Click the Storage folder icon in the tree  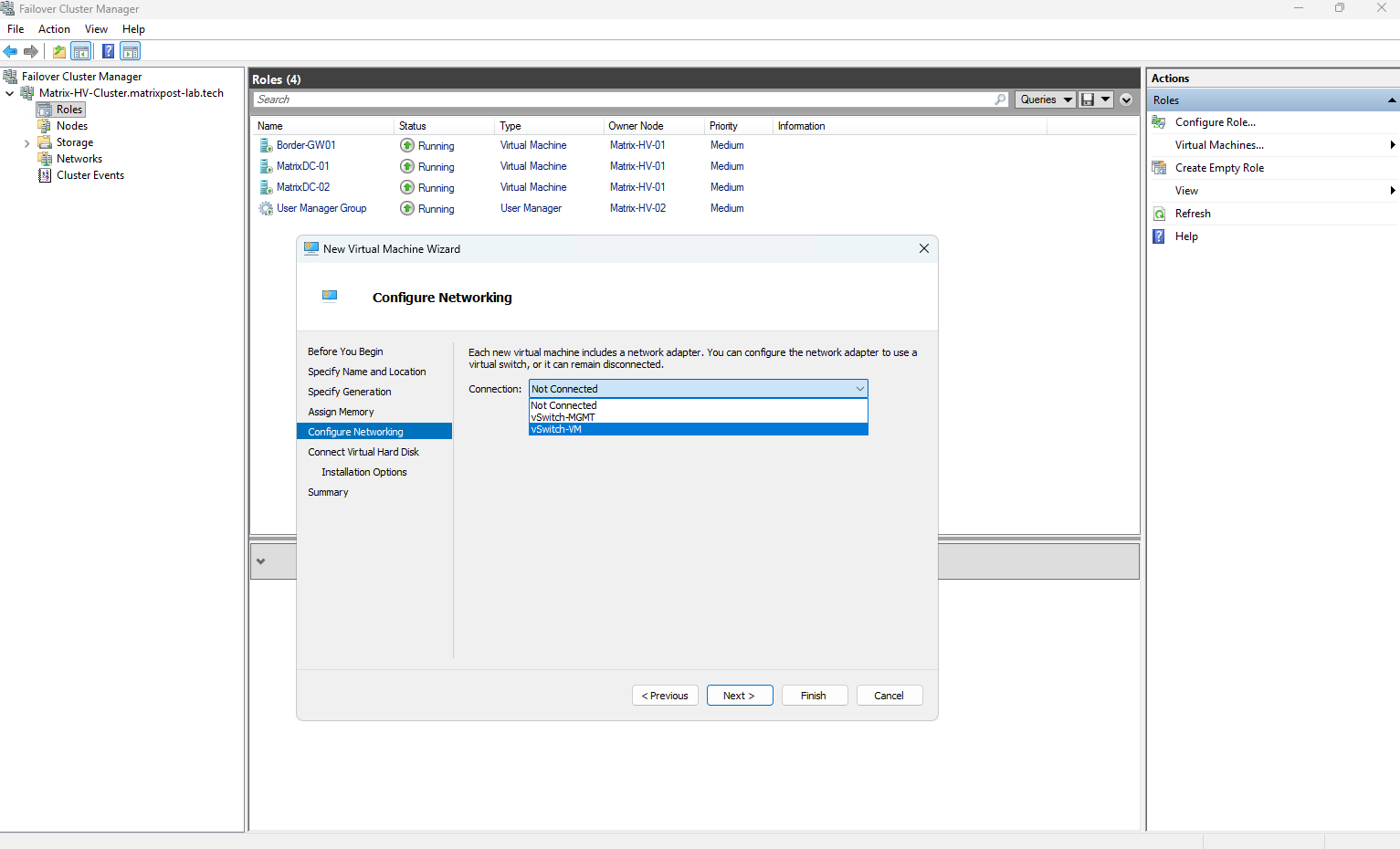(45, 142)
